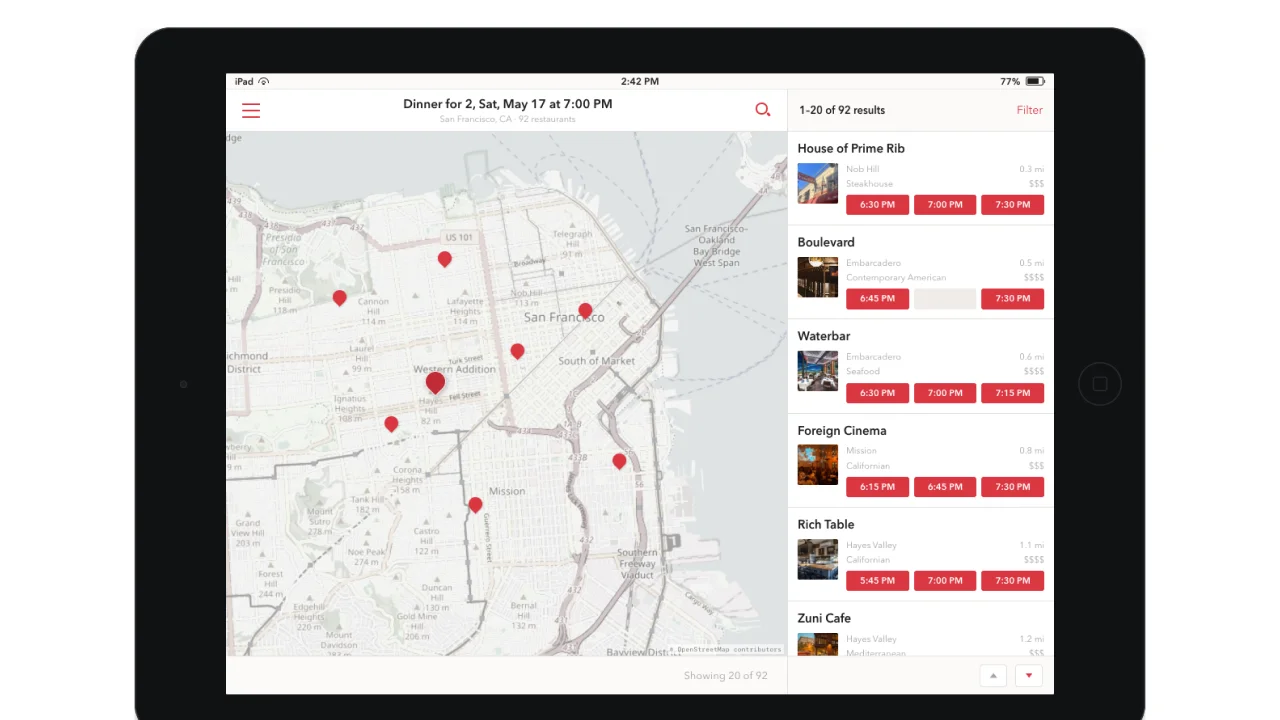Book Foreign Cinema at 6:45 PM

point(945,487)
